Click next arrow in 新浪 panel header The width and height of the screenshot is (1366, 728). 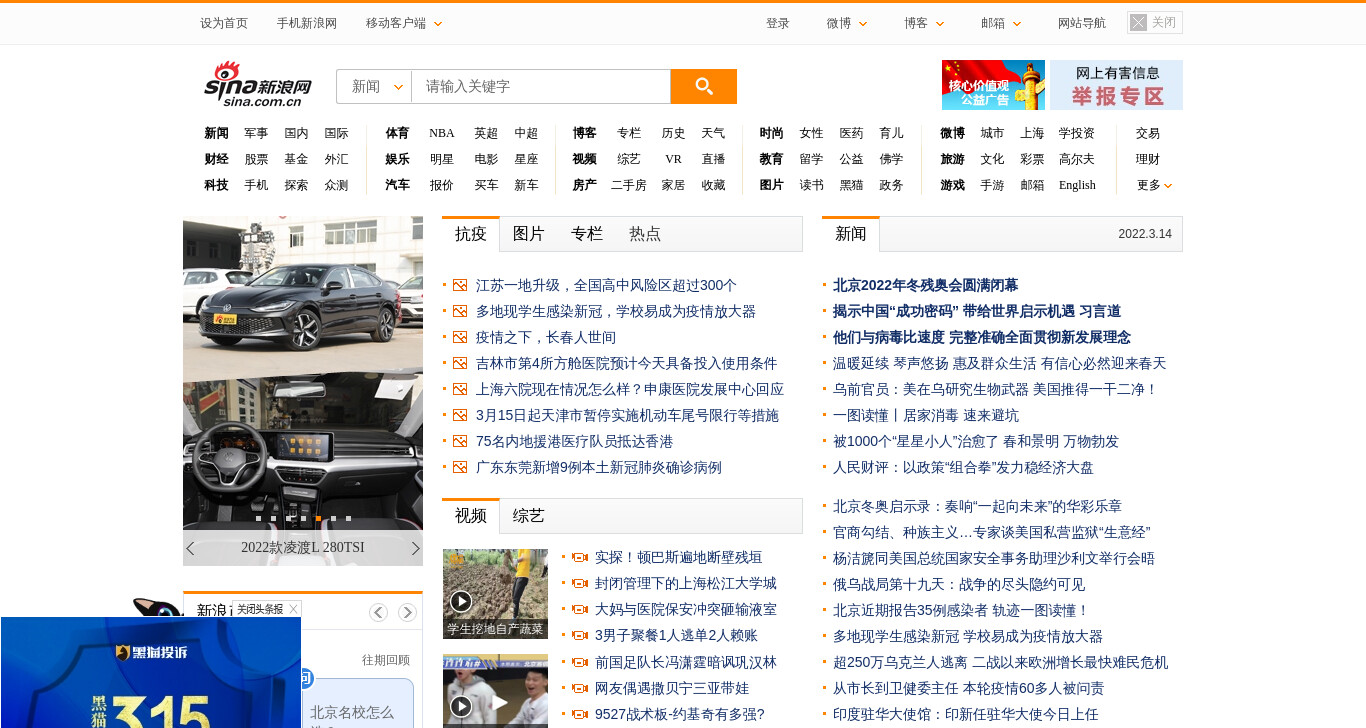[407, 612]
